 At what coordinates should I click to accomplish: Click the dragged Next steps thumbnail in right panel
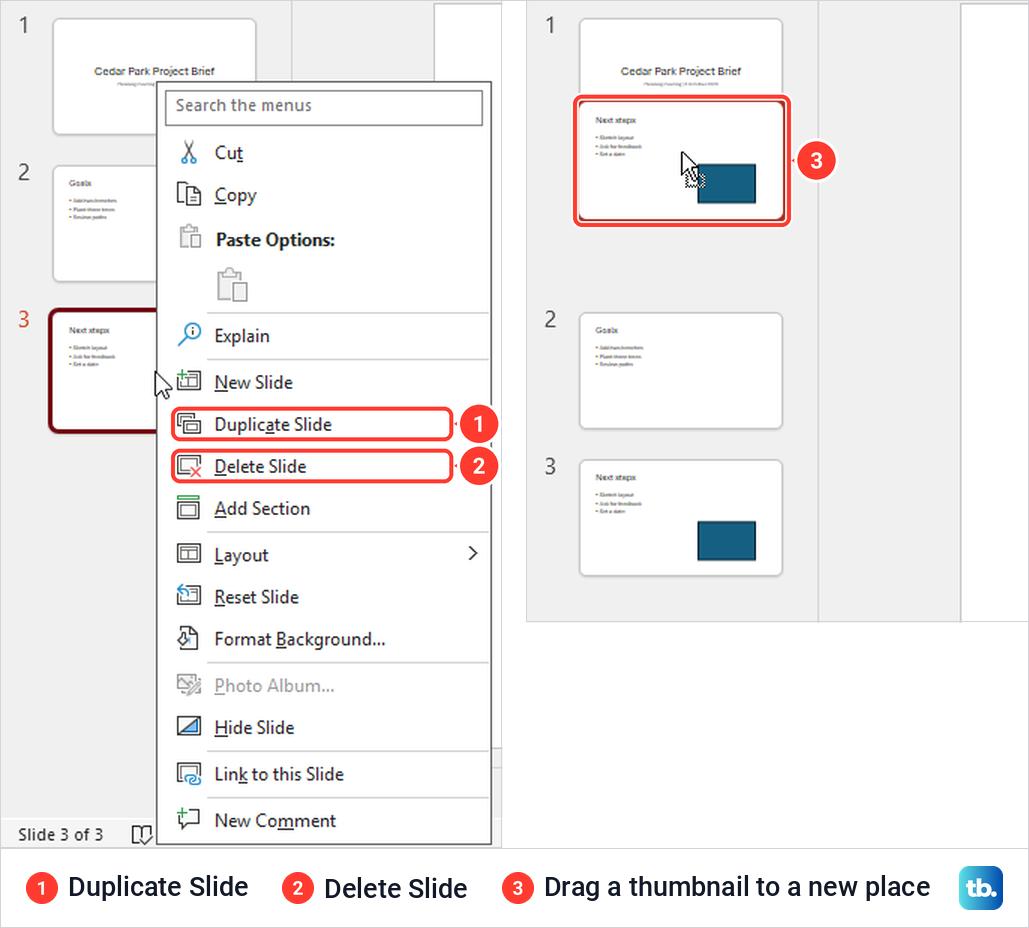point(681,161)
